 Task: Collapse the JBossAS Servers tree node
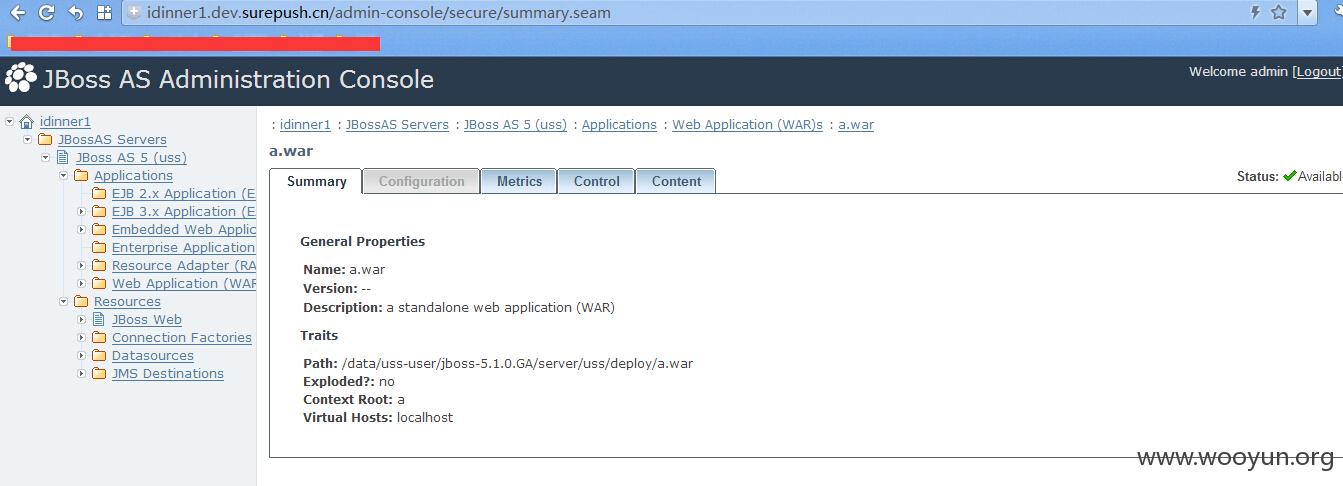coord(27,139)
